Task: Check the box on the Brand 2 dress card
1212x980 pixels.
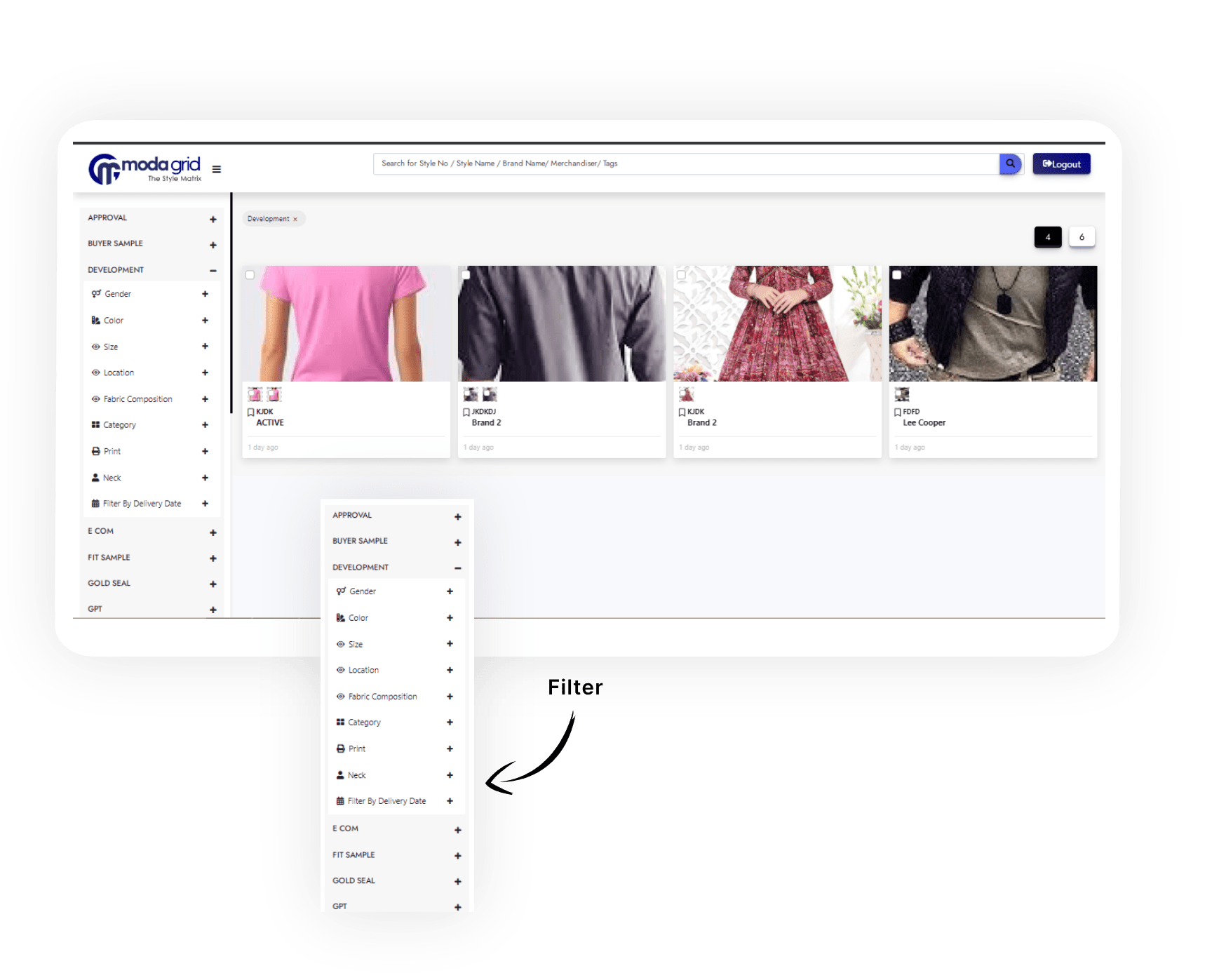Action: click(x=681, y=275)
